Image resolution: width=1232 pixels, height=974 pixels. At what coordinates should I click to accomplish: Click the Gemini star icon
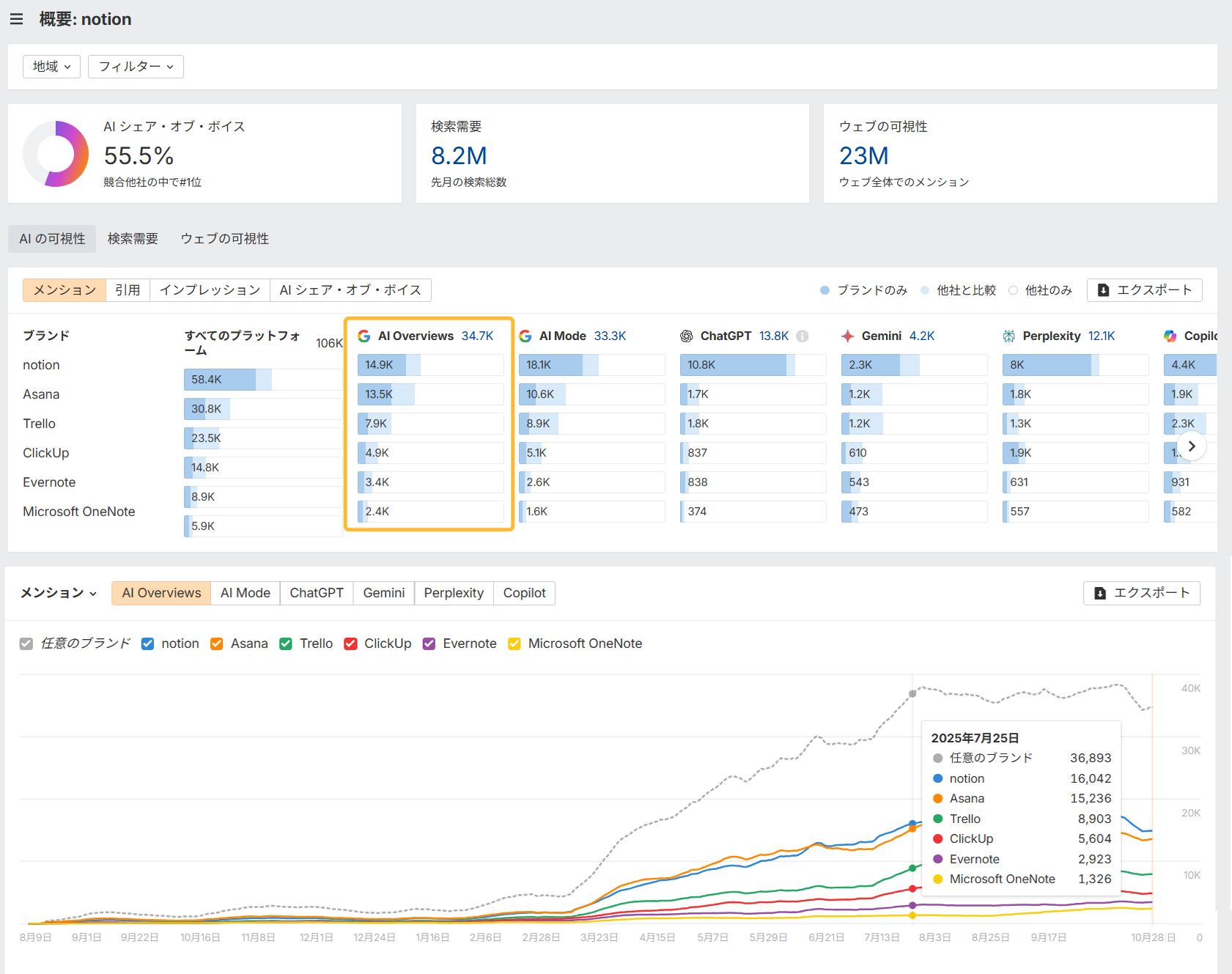point(847,336)
